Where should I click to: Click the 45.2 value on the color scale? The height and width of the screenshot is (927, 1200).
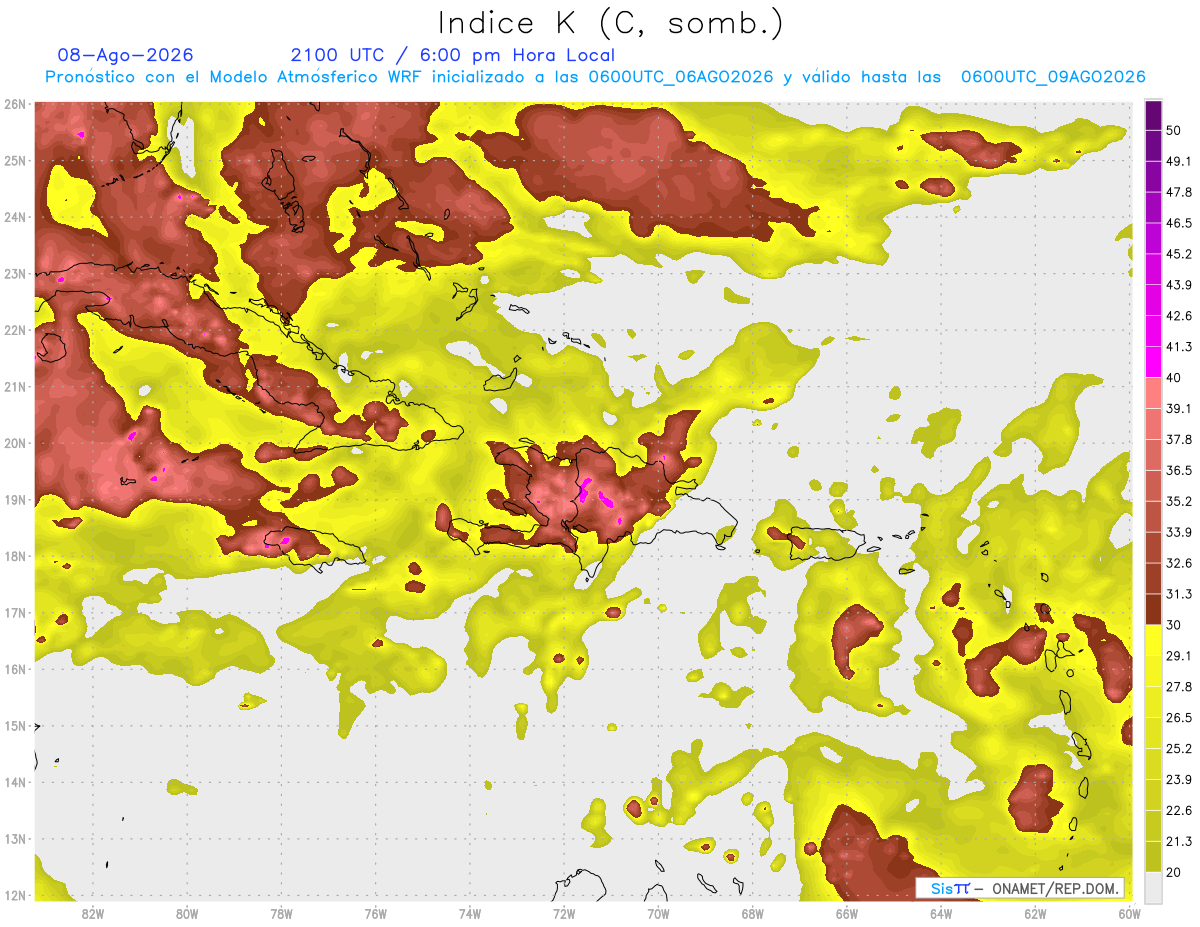pos(1179,254)
